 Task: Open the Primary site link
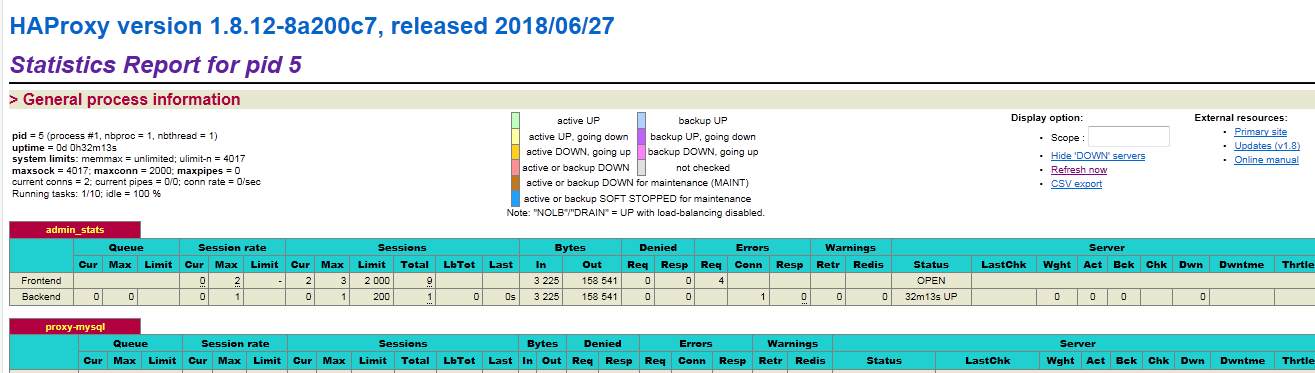tap(1260, 132)
